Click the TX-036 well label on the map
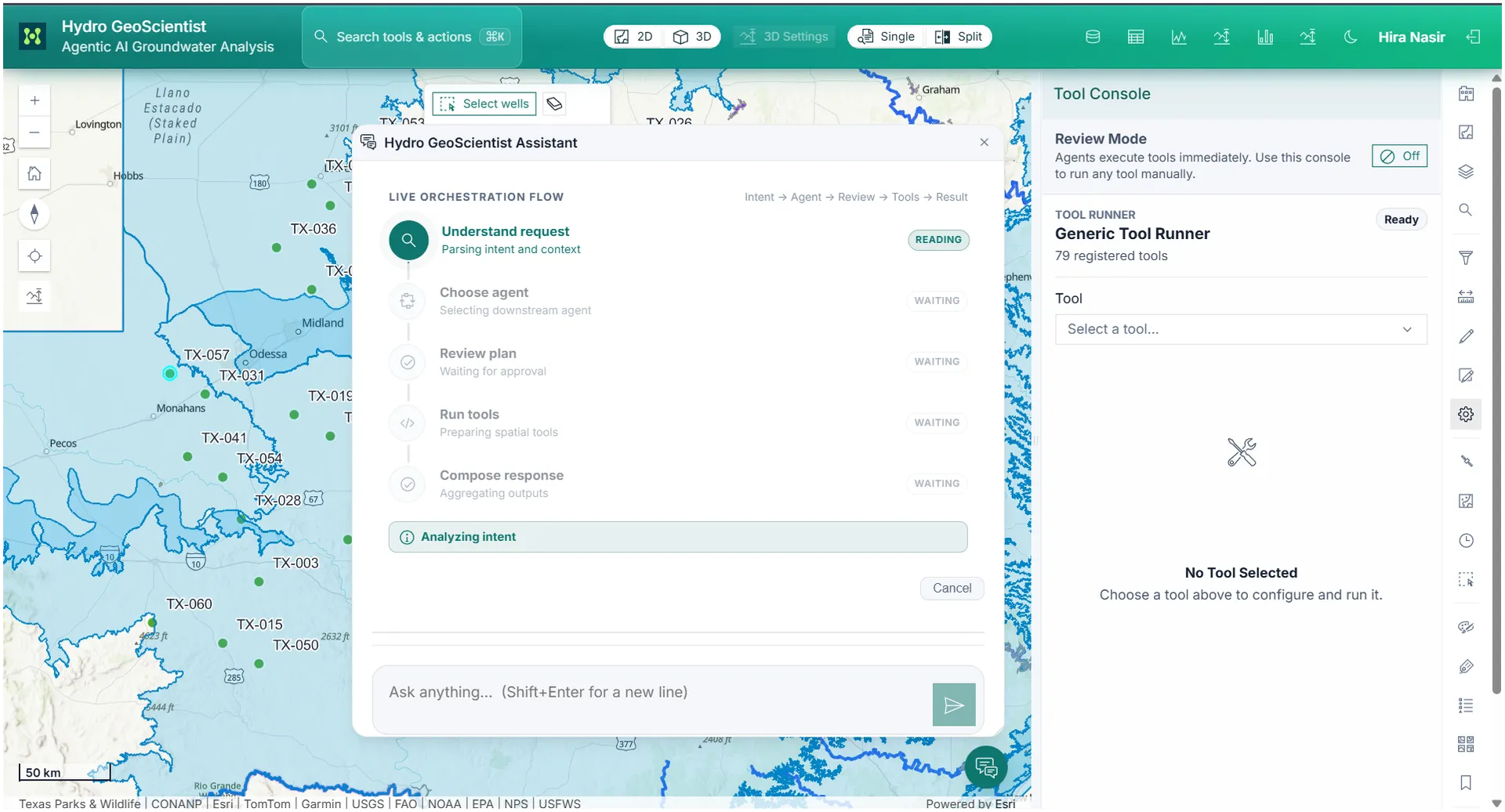This screenshot has height=812, width=1505. pos(313,229)
